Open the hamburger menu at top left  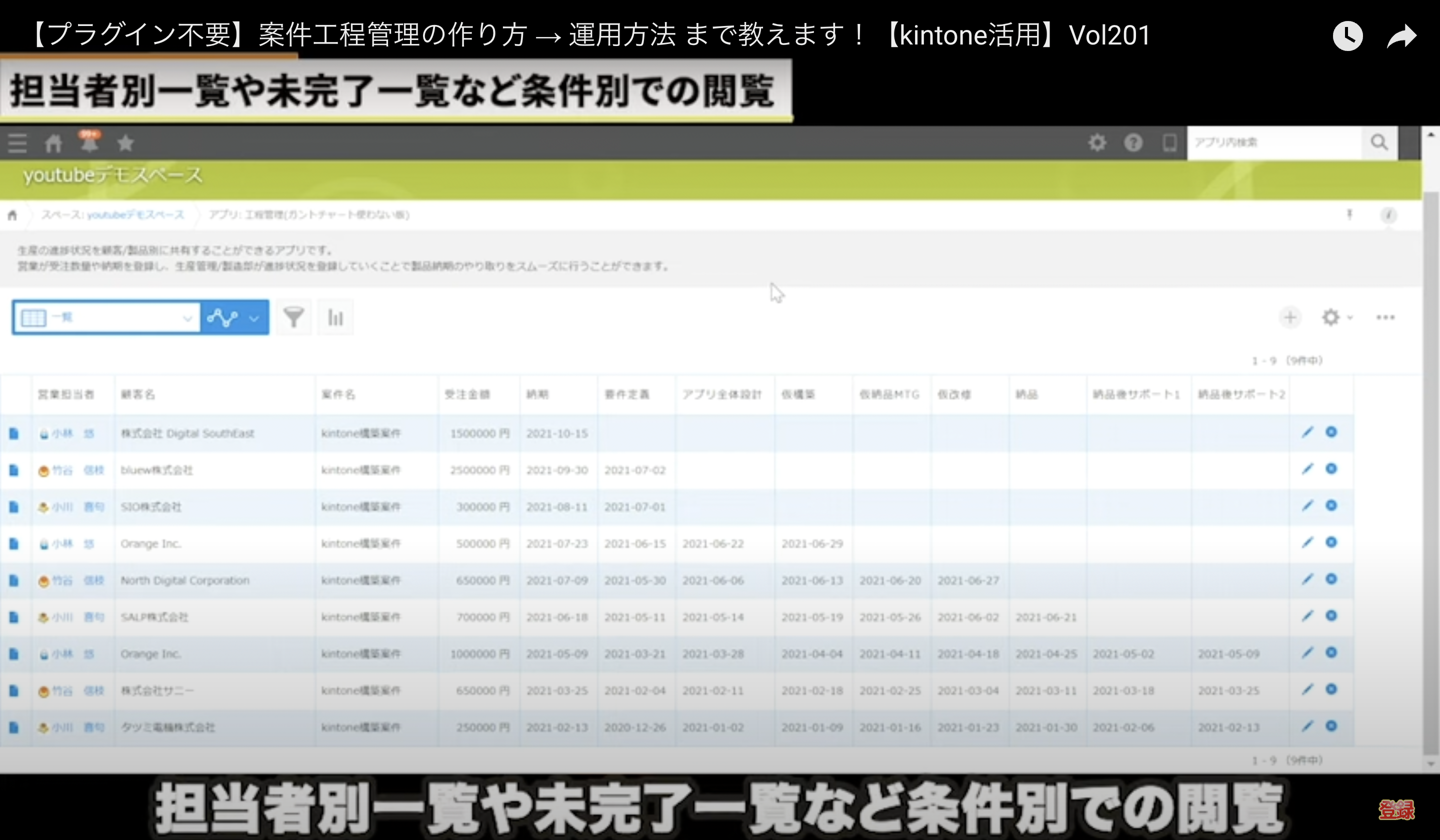pos(17,143)
